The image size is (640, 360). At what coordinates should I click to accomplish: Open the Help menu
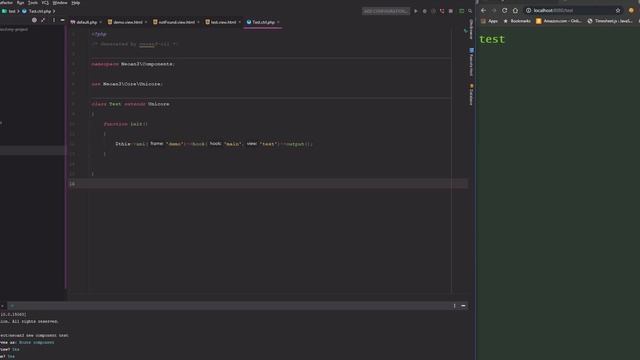click(76, 3)
